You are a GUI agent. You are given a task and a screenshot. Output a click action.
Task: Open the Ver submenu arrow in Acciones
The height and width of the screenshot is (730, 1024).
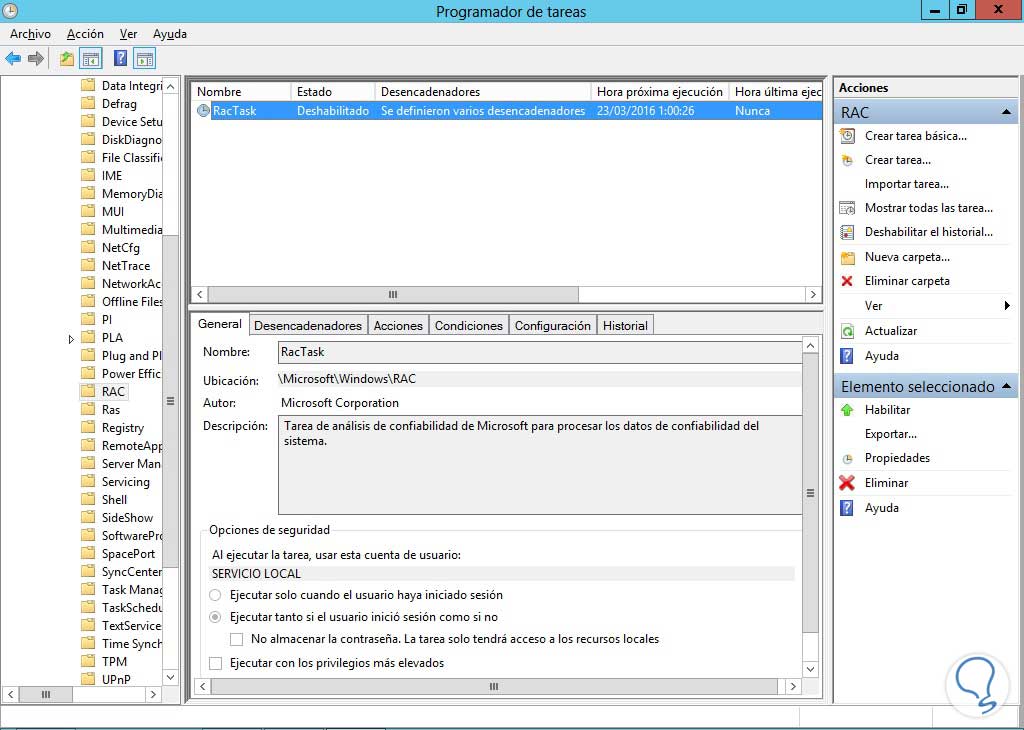1007,306
